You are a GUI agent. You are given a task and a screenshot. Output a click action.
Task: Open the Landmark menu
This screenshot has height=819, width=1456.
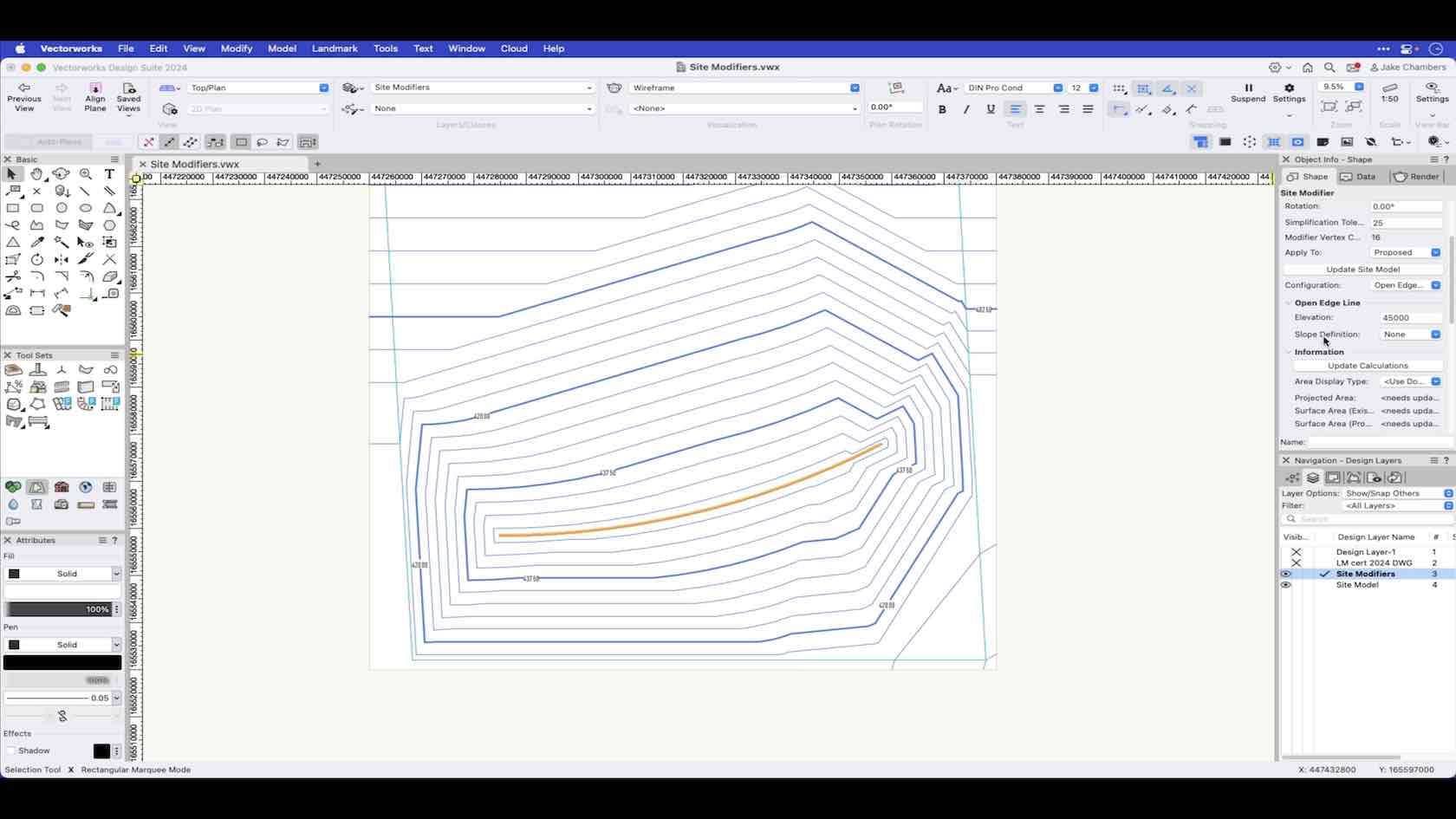pyautogui.click(x=335, y=49)
